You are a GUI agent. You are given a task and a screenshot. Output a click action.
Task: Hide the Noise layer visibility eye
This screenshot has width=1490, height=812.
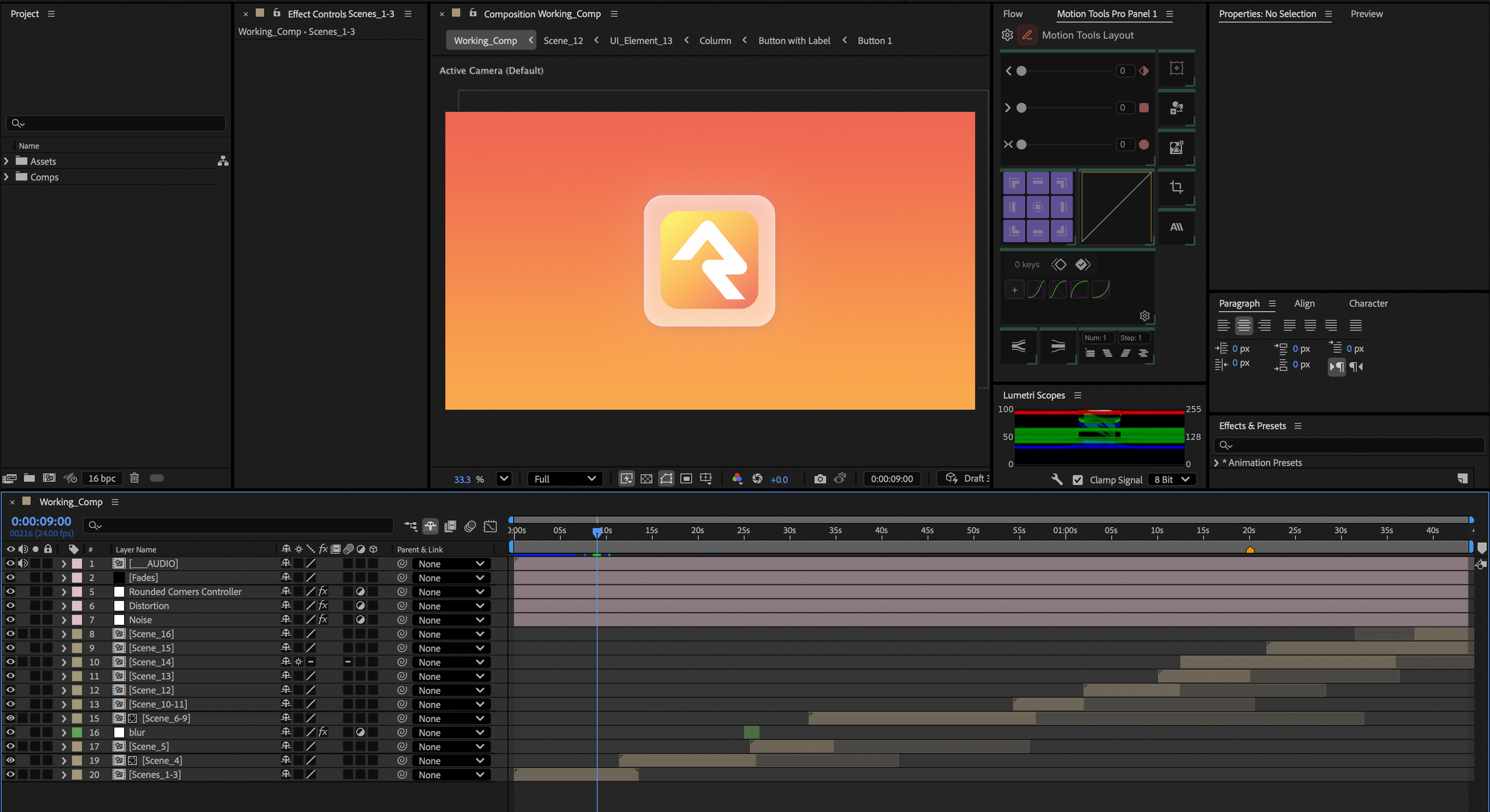10,620
